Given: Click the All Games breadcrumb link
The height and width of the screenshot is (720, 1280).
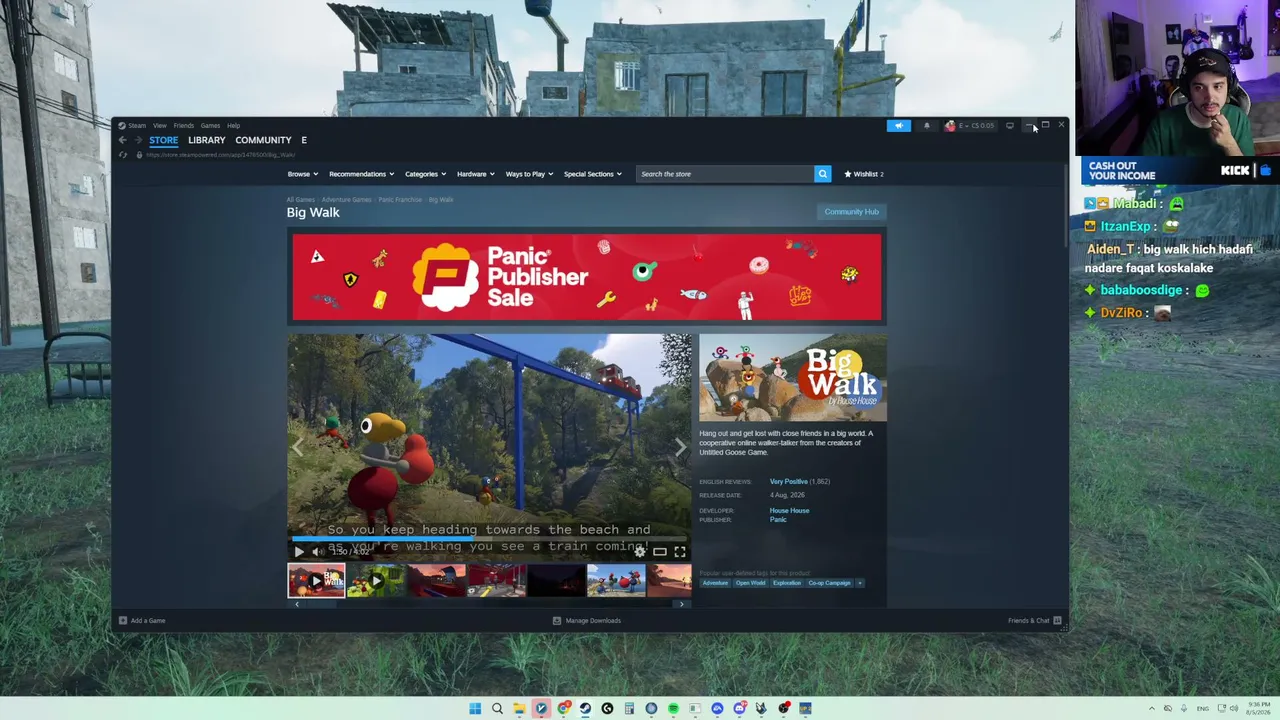Looking at the screenshot, I should tap(300, 200).
